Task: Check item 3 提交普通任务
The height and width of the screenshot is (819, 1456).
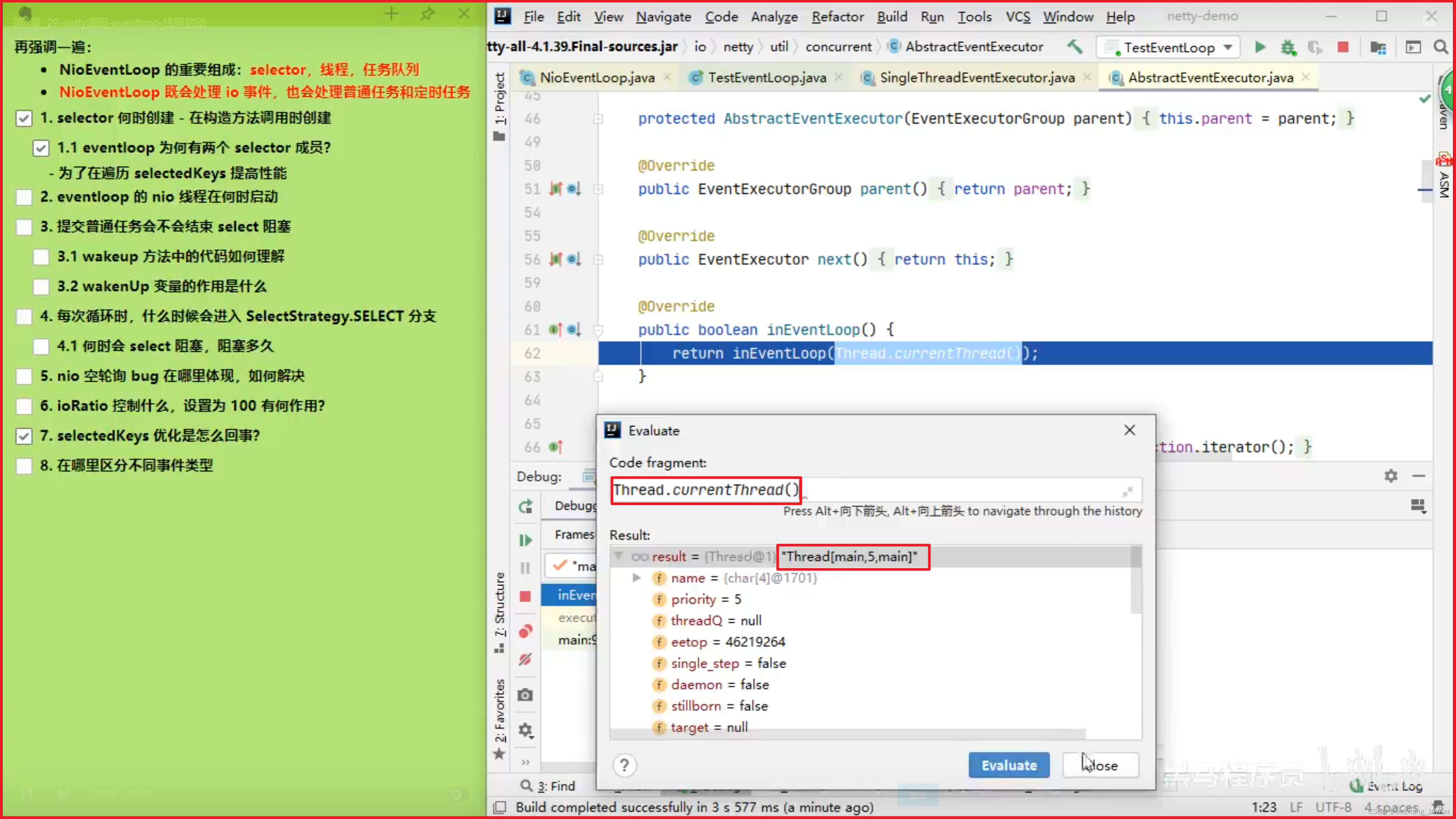Action: click(24, 227)
